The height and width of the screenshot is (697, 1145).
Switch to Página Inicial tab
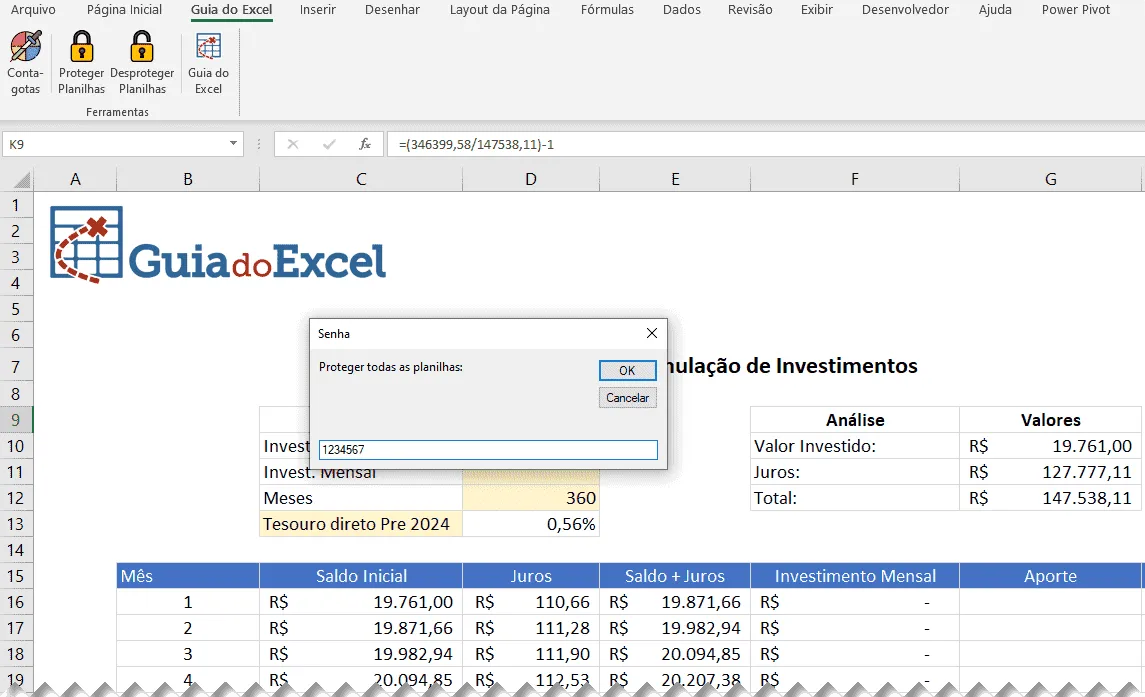tap(124, 9)
